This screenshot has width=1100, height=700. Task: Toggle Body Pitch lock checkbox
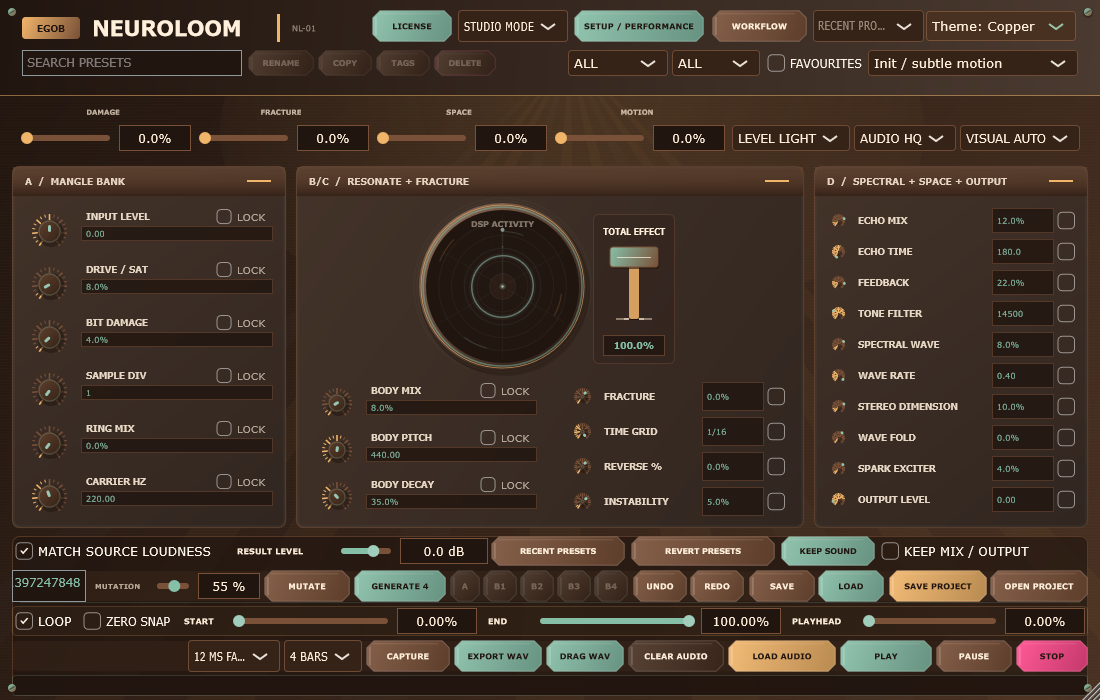click(488, 438)
